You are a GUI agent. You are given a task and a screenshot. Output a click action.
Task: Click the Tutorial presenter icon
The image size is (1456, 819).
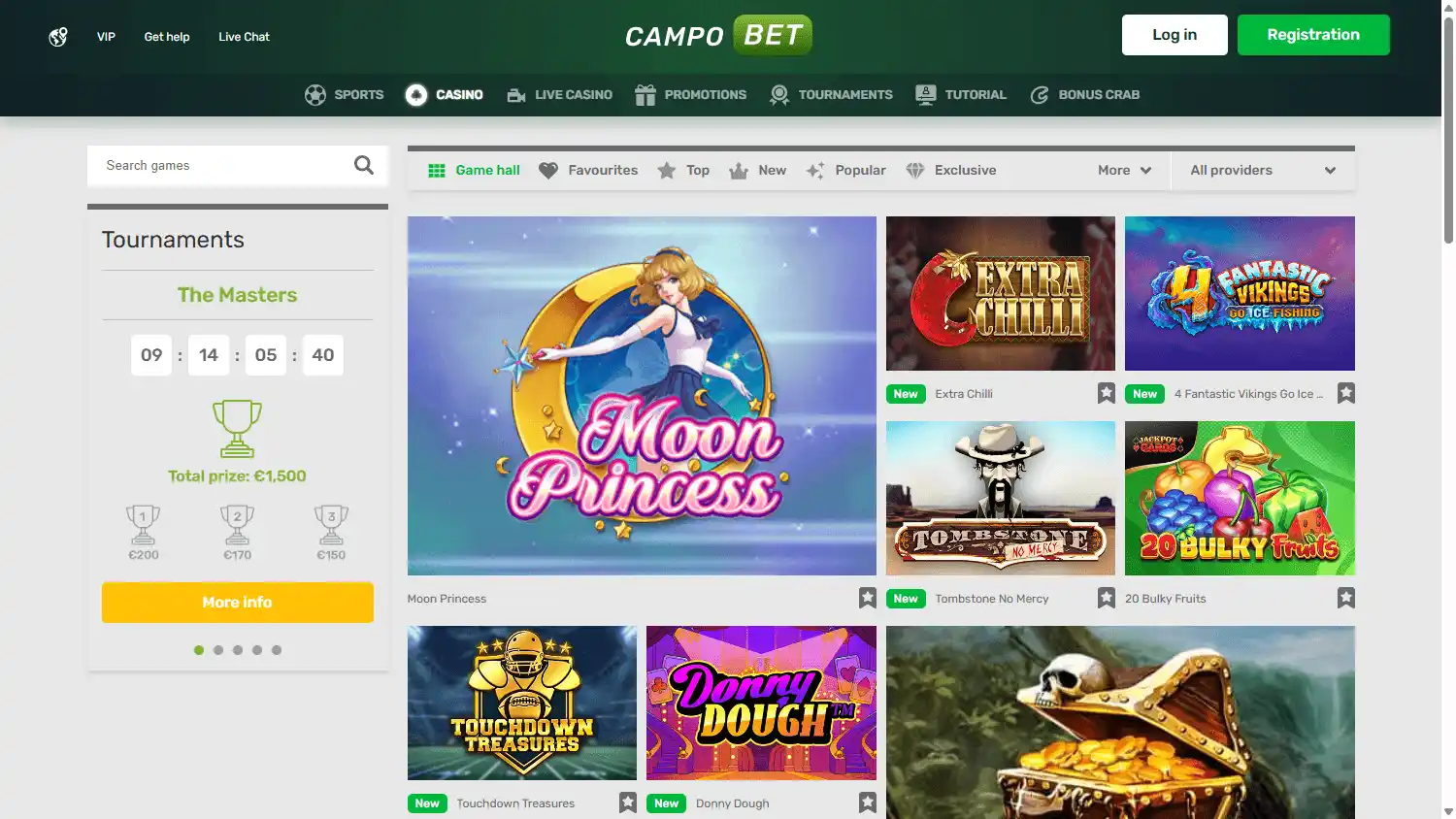click(x=926, y=95)
